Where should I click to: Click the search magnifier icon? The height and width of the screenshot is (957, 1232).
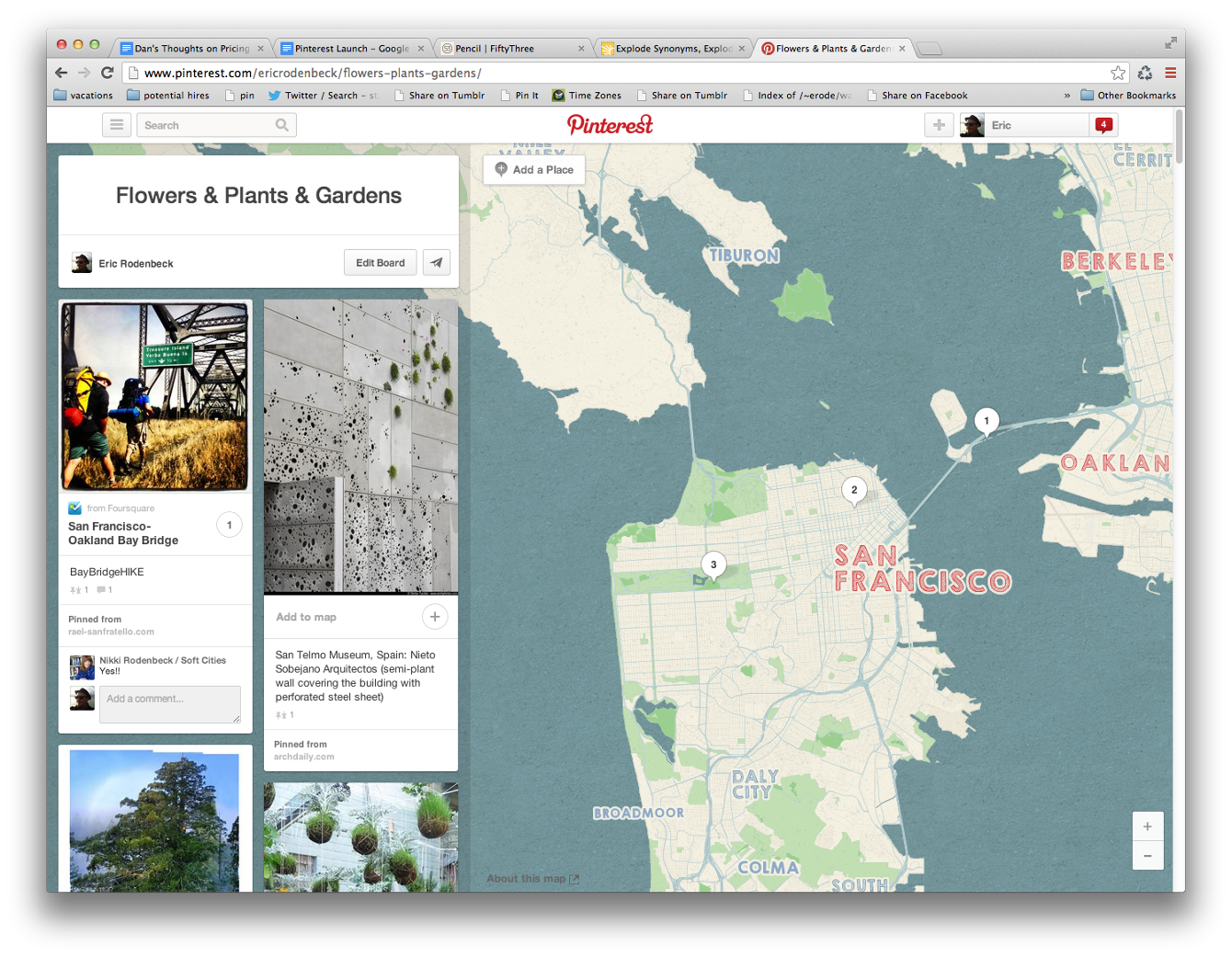[x=282, y=125]
